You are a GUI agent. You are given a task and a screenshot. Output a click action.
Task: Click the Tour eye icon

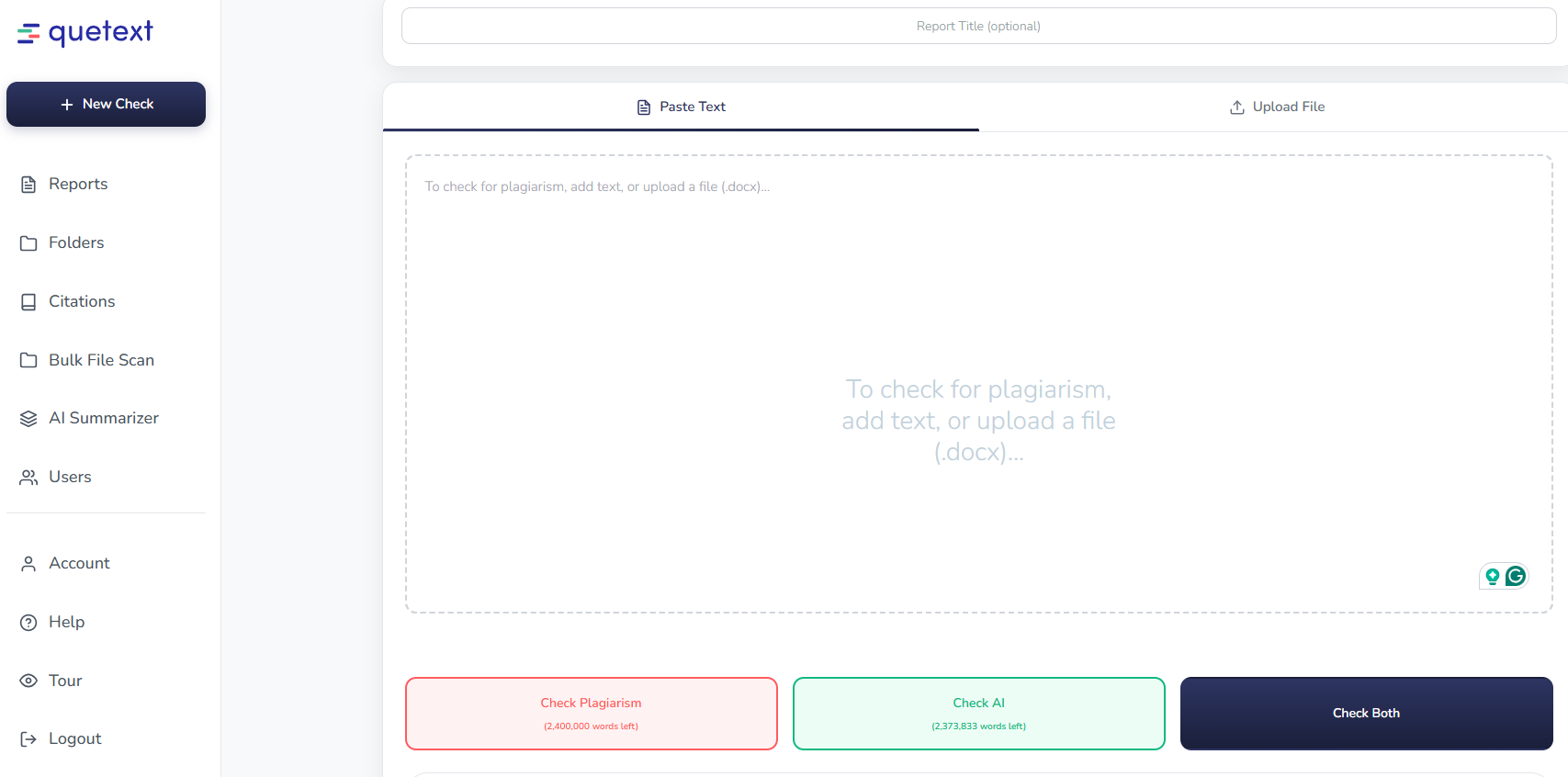click(x=28, y=681)
